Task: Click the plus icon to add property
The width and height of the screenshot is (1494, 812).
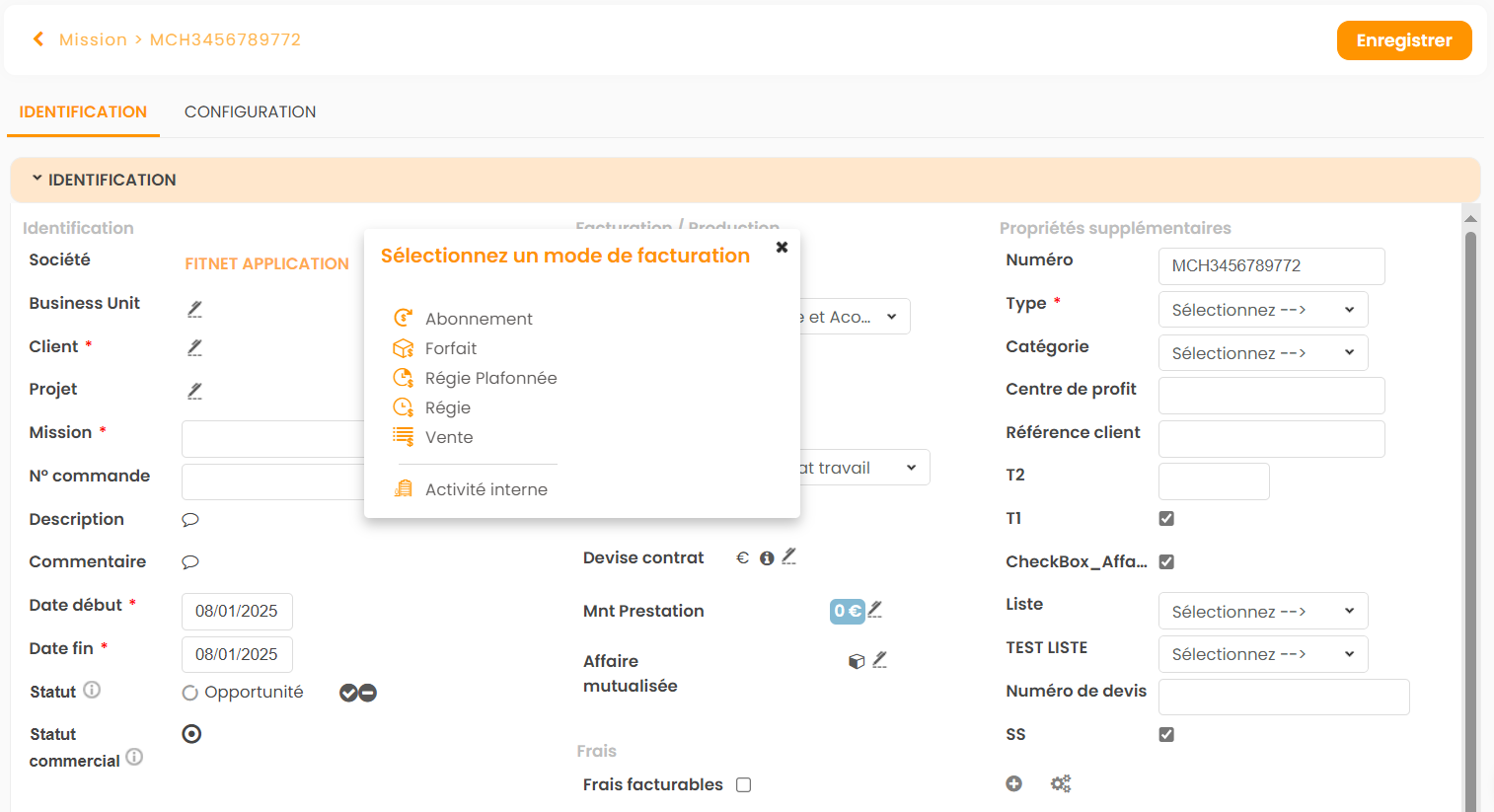Action: [x=1013, y=783]
